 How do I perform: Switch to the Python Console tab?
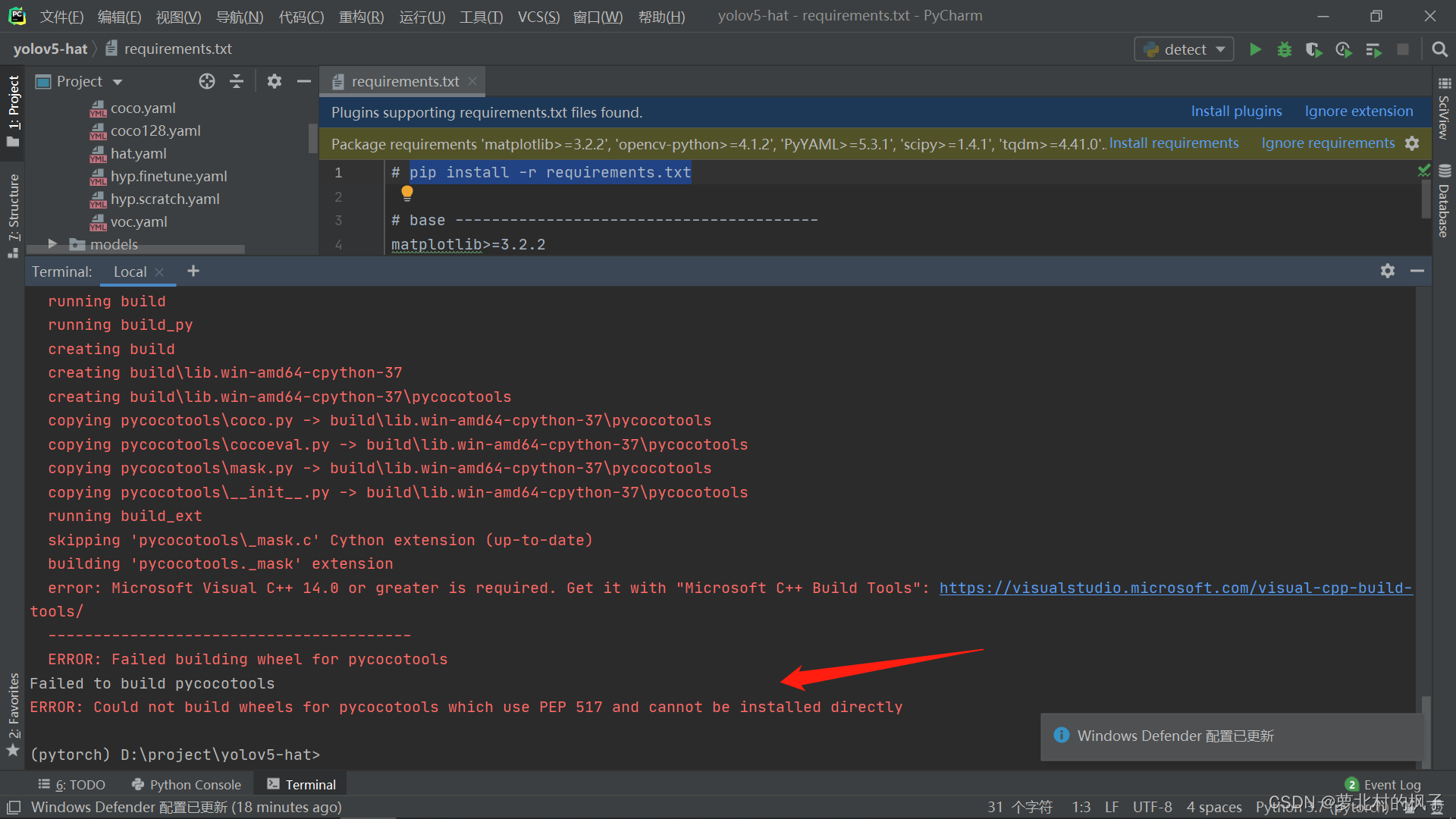(x=187, y=785)
